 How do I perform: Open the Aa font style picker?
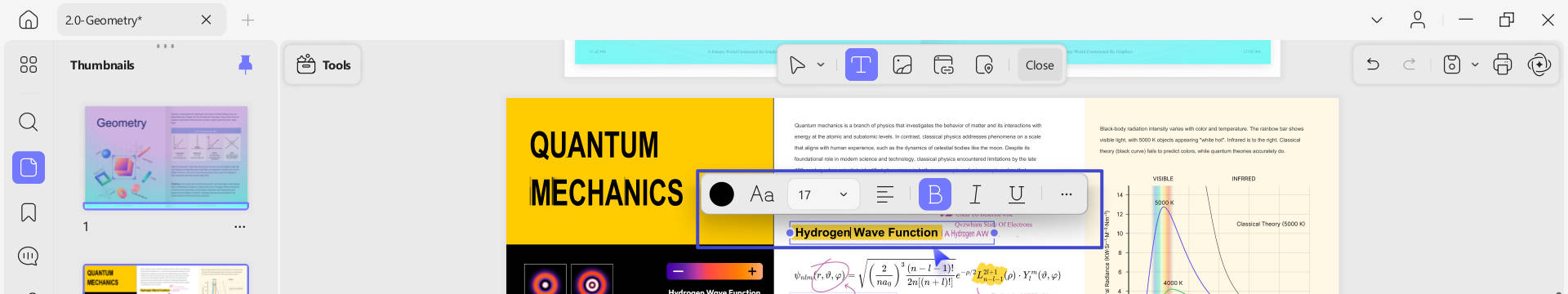point(762,194)
